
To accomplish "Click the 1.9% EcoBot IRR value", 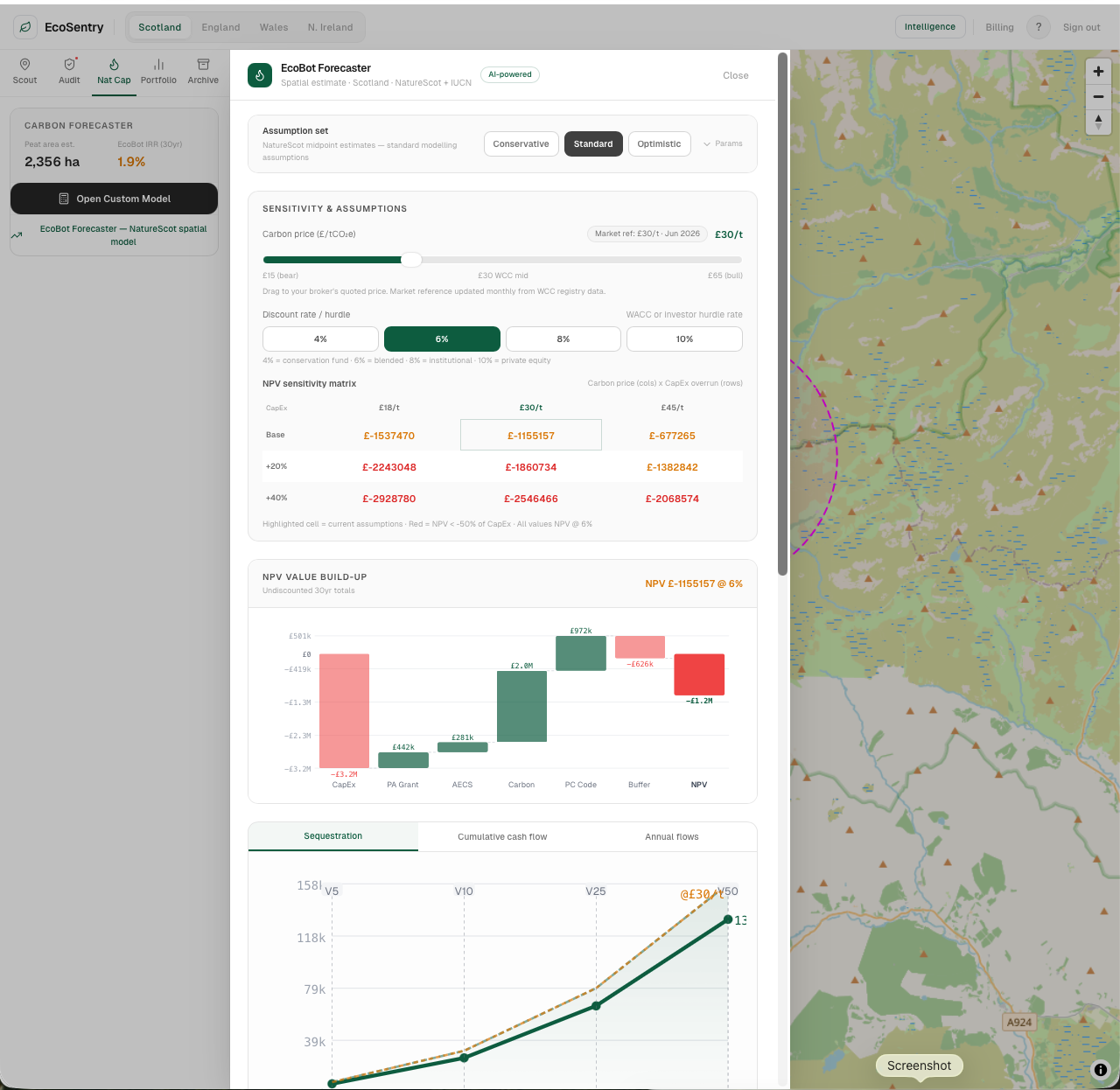I will [x=131, y=162].
